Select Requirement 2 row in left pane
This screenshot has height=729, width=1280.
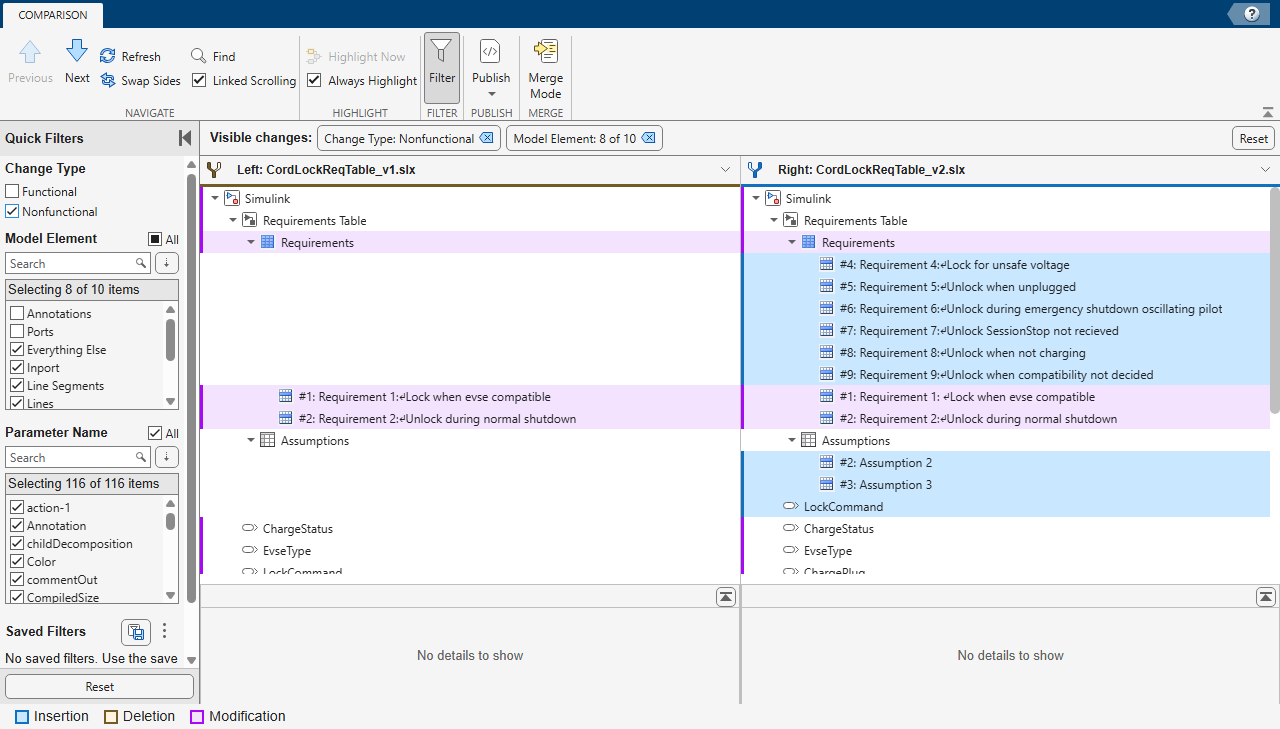(x=470, y=419)
